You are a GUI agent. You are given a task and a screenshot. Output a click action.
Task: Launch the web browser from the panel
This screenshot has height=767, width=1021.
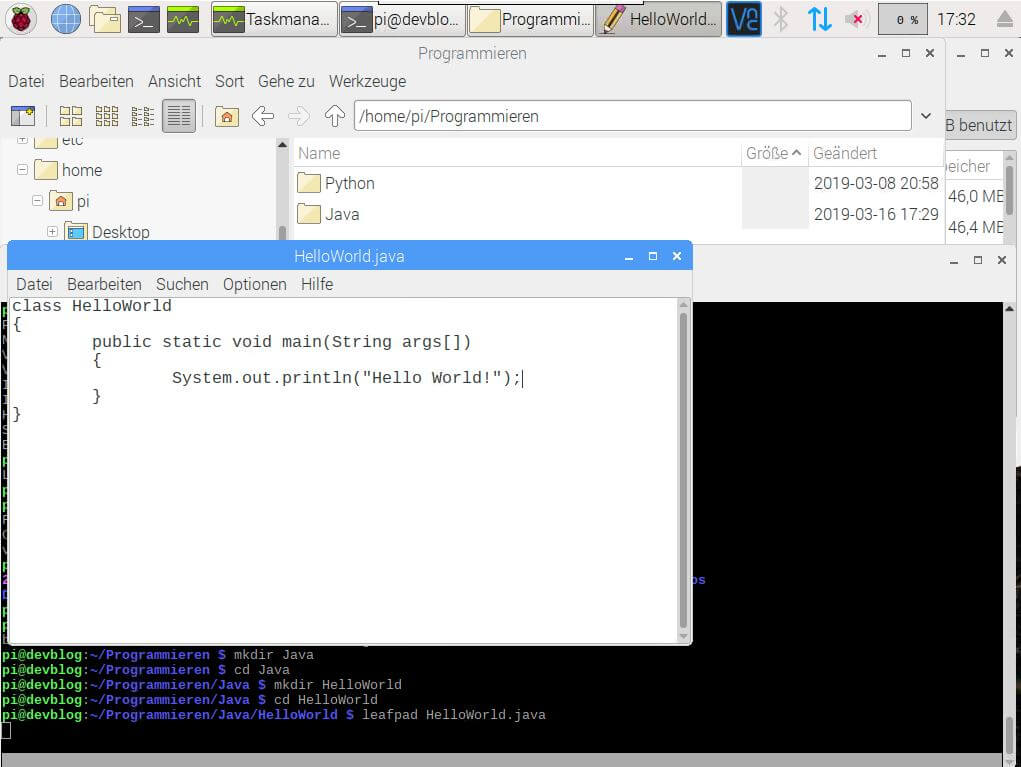pyautogui.click(x=66, y=19)
